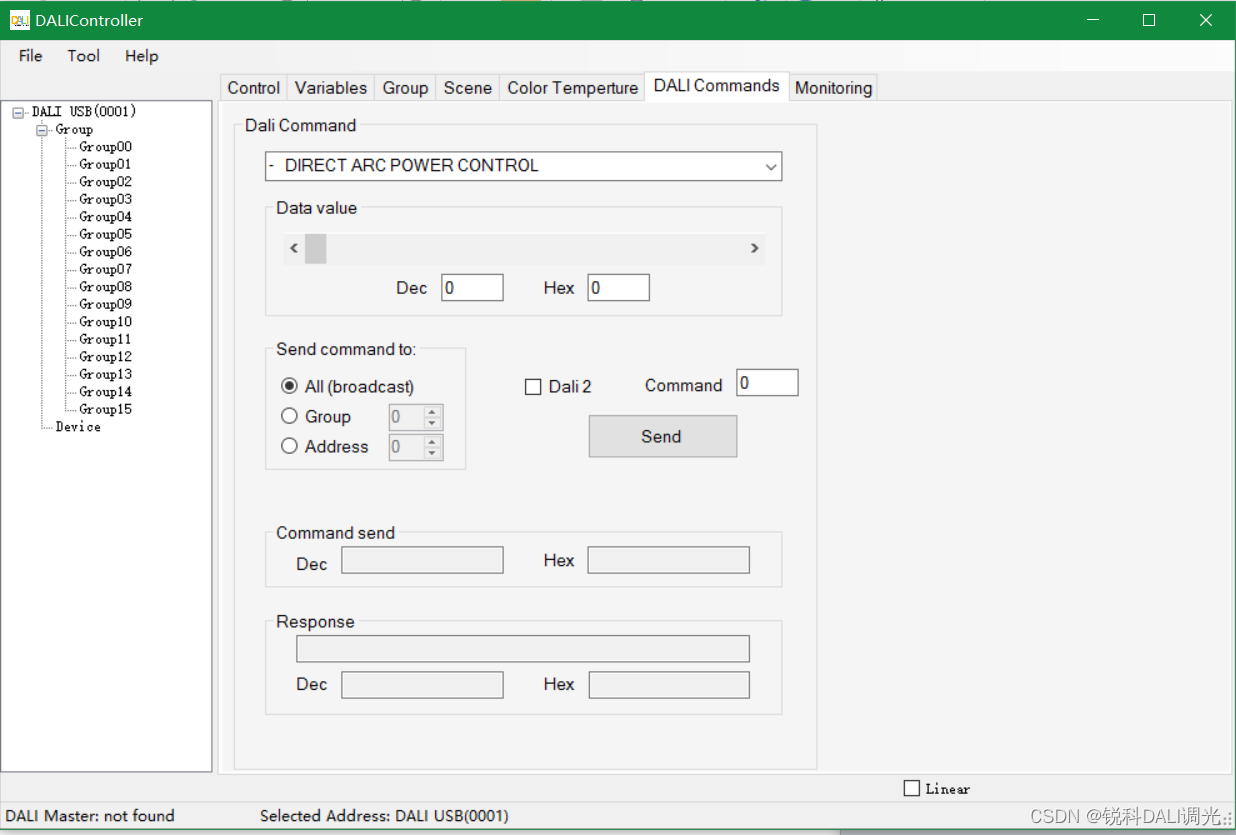Select the Address send option

coord(289,446)
